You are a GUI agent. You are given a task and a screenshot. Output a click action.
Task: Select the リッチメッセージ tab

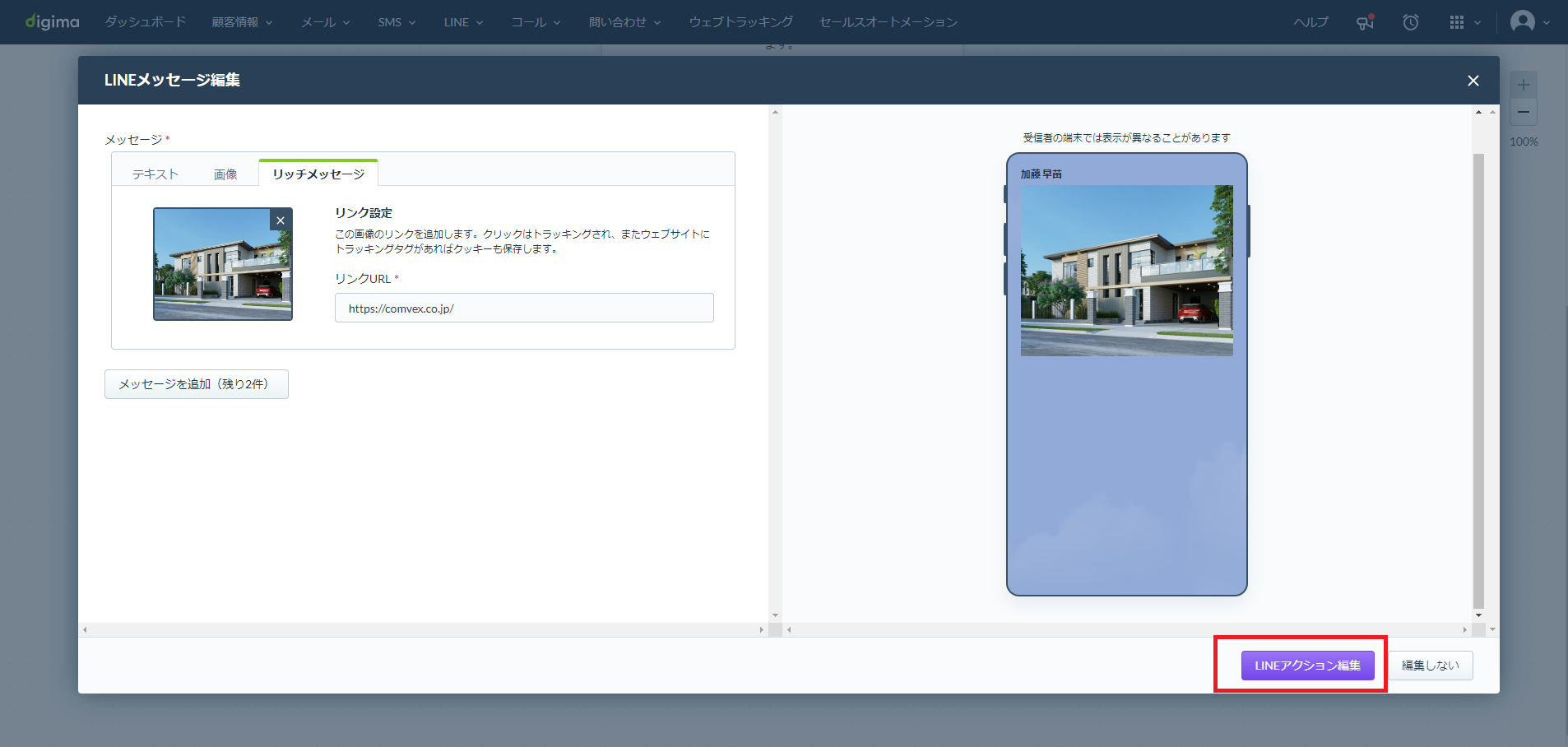318,174
